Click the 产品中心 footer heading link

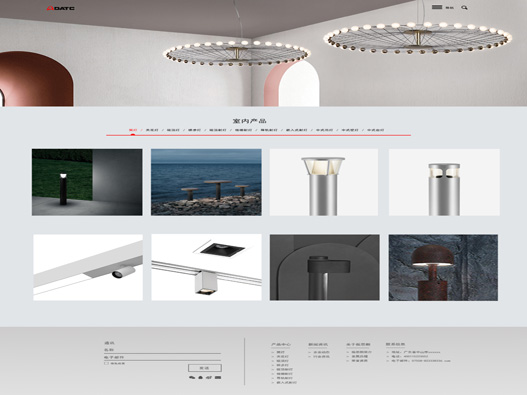point(281,345)
